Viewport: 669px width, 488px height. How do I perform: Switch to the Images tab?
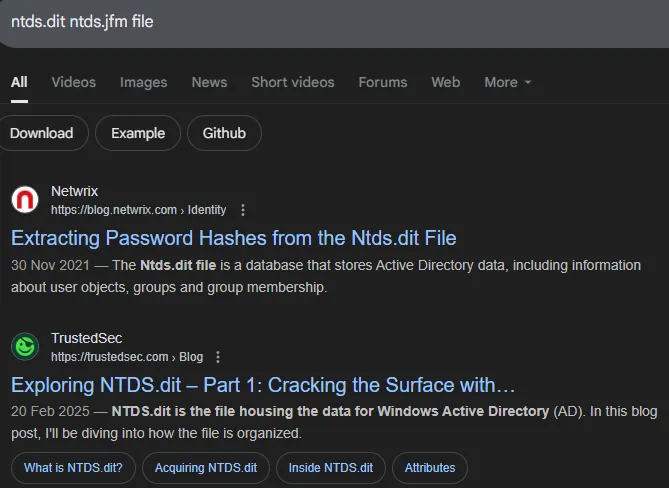143,82
